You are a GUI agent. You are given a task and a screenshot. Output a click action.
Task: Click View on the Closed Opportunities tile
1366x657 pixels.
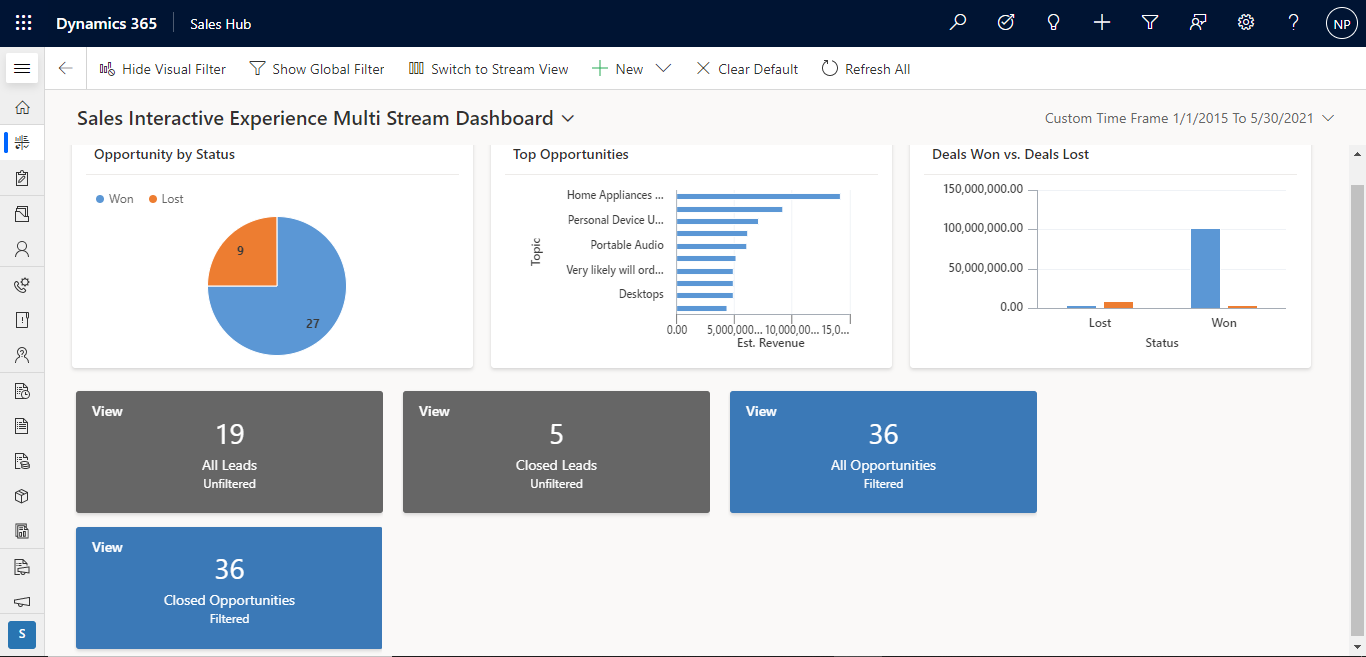pos(107,547)
